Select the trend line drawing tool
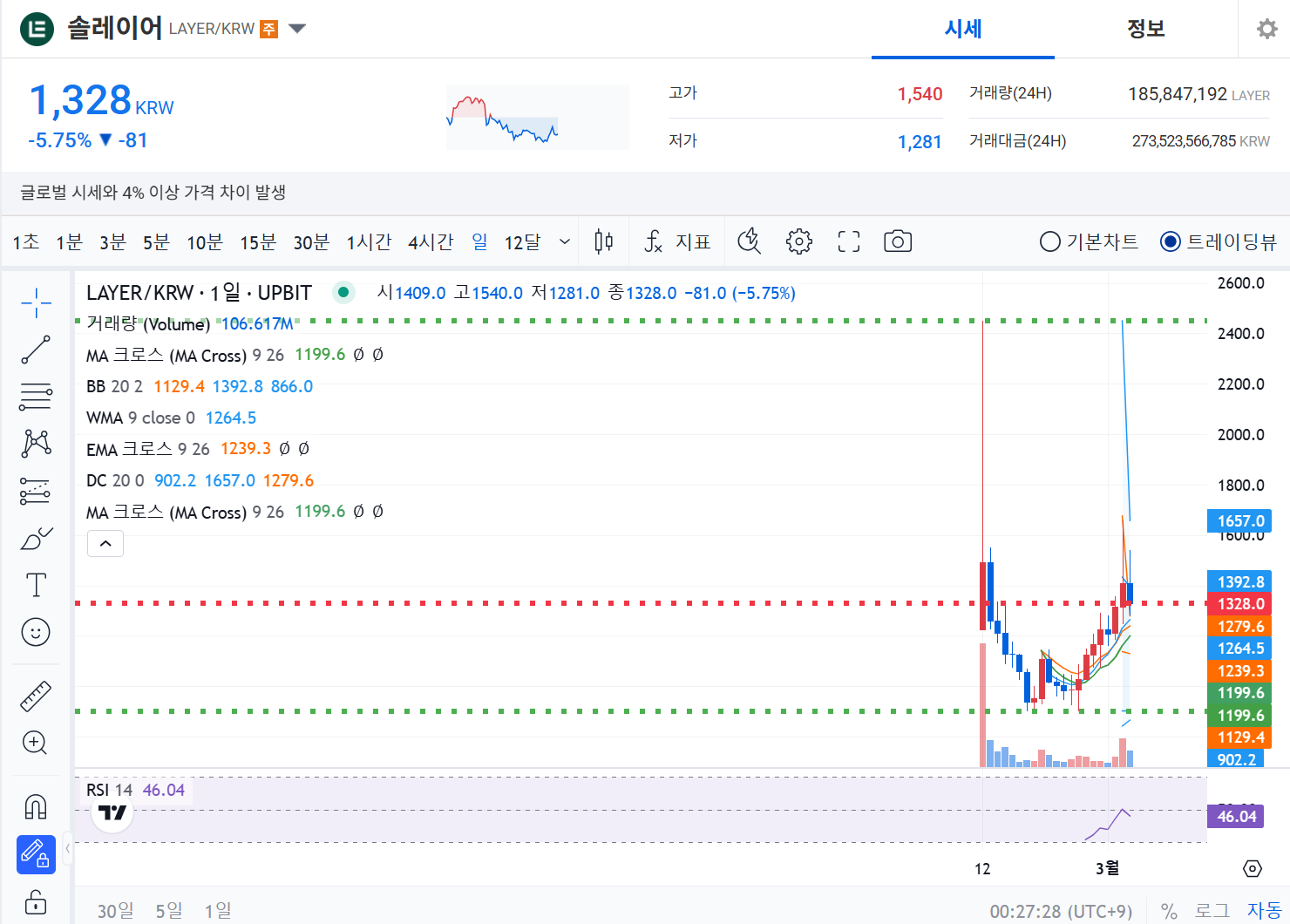 [36, 350]
